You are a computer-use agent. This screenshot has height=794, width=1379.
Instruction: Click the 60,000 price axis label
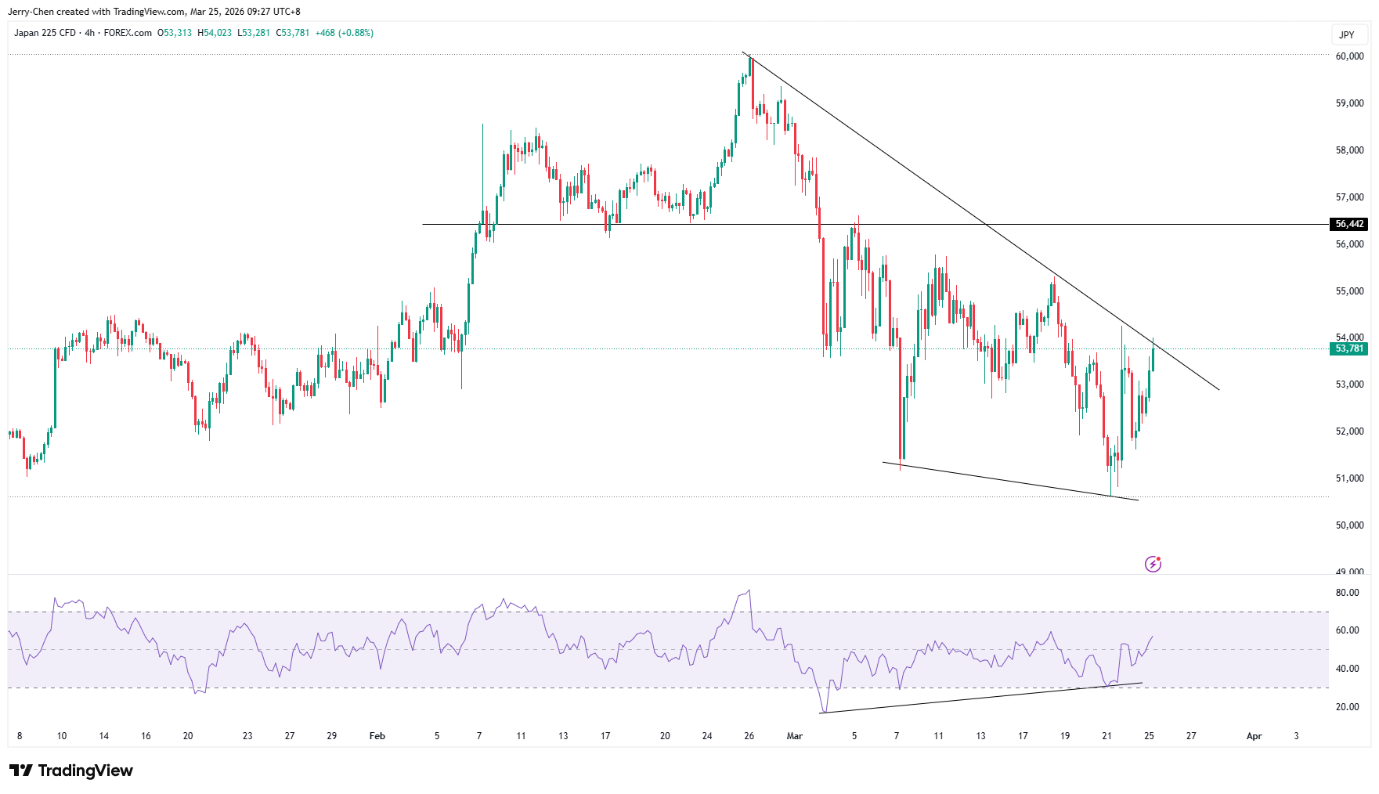1348,56
